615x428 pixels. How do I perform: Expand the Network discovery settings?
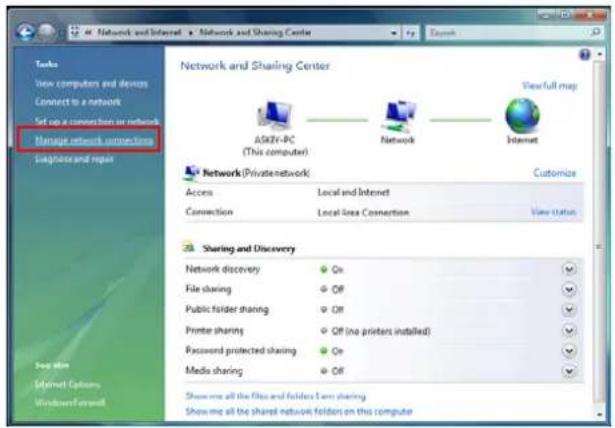569,269
